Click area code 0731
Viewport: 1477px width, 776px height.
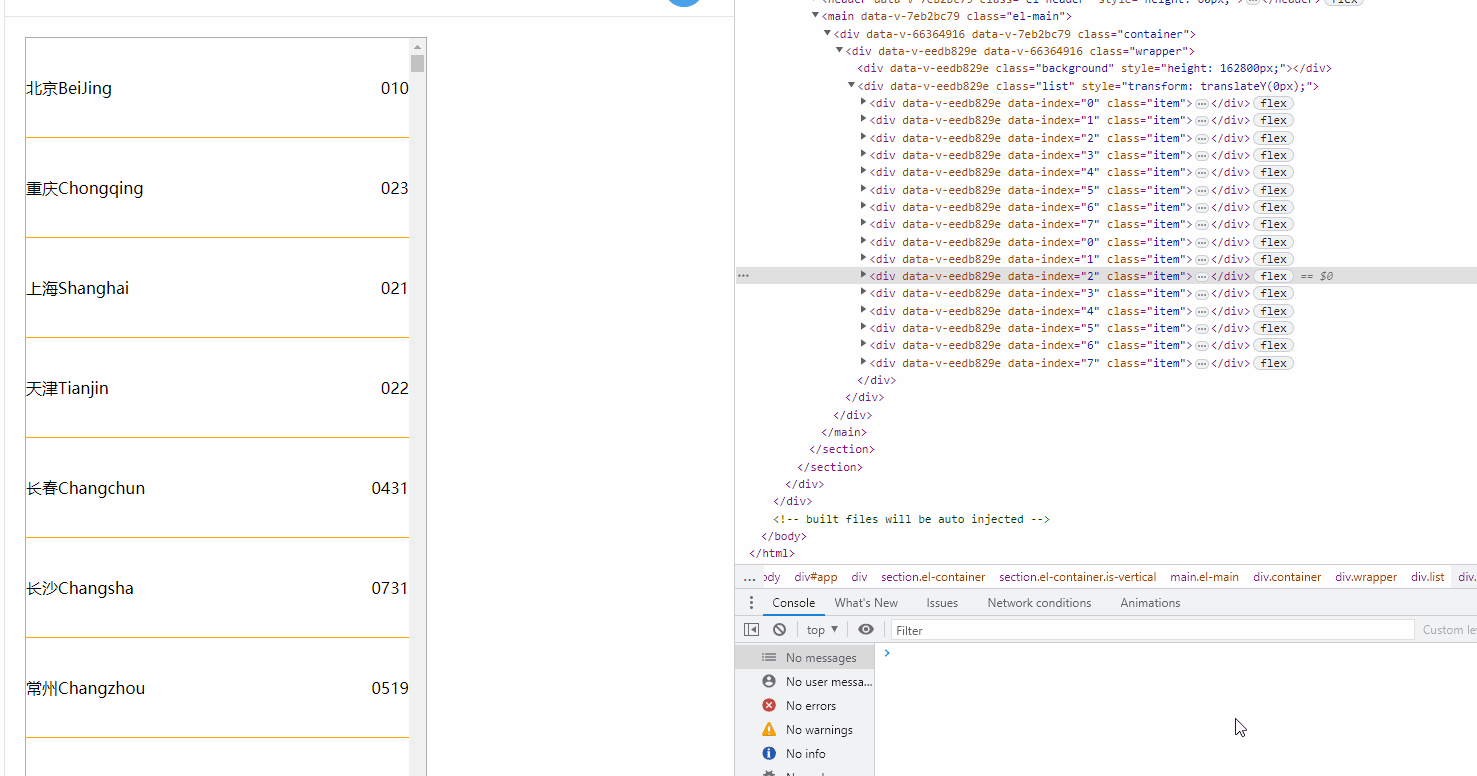click(x=390, y=588)
